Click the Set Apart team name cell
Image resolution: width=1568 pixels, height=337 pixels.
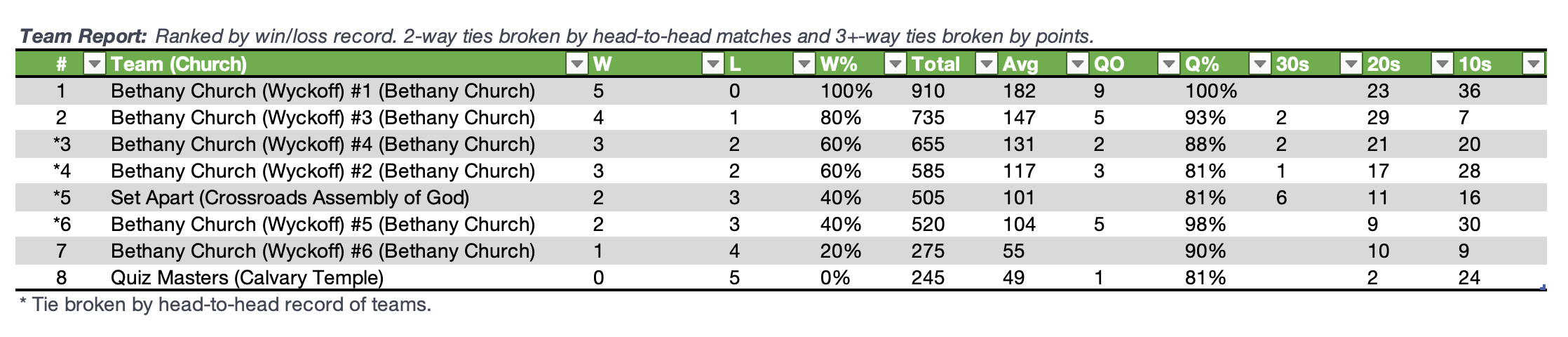tap(290, 198)
